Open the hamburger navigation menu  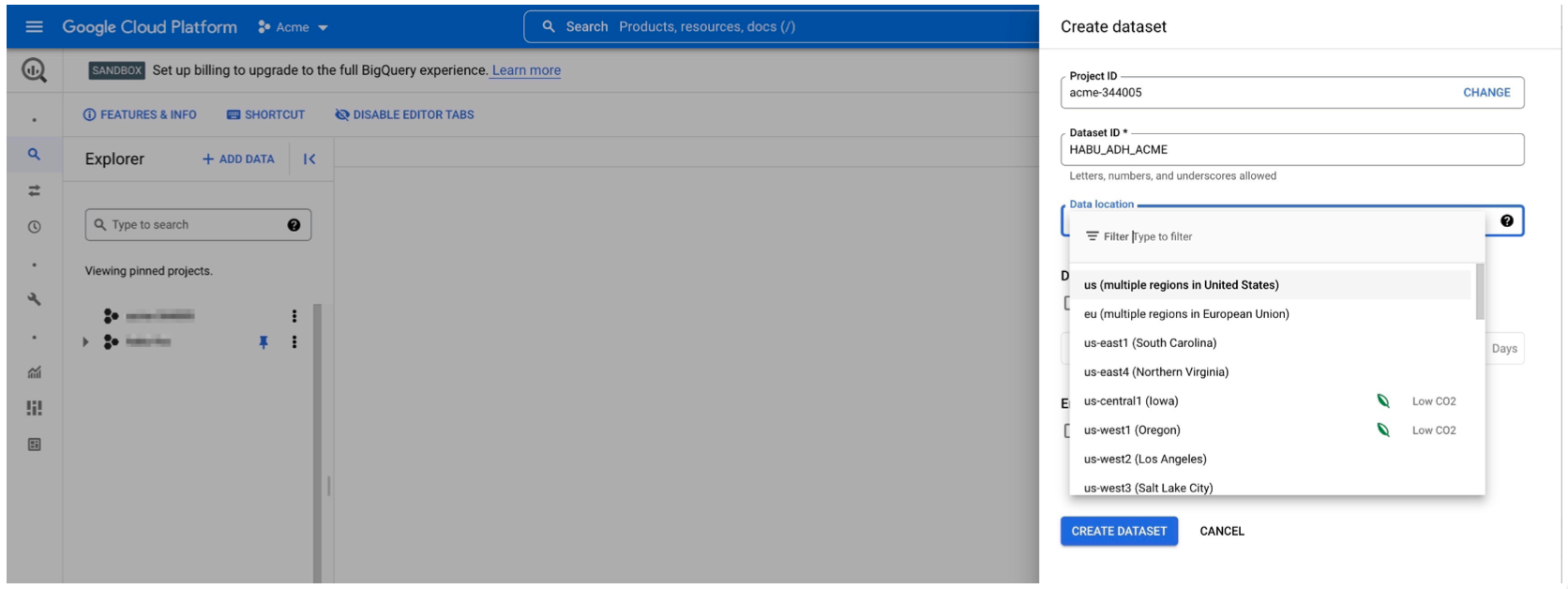pyautogui.click(x=34, y=27)
